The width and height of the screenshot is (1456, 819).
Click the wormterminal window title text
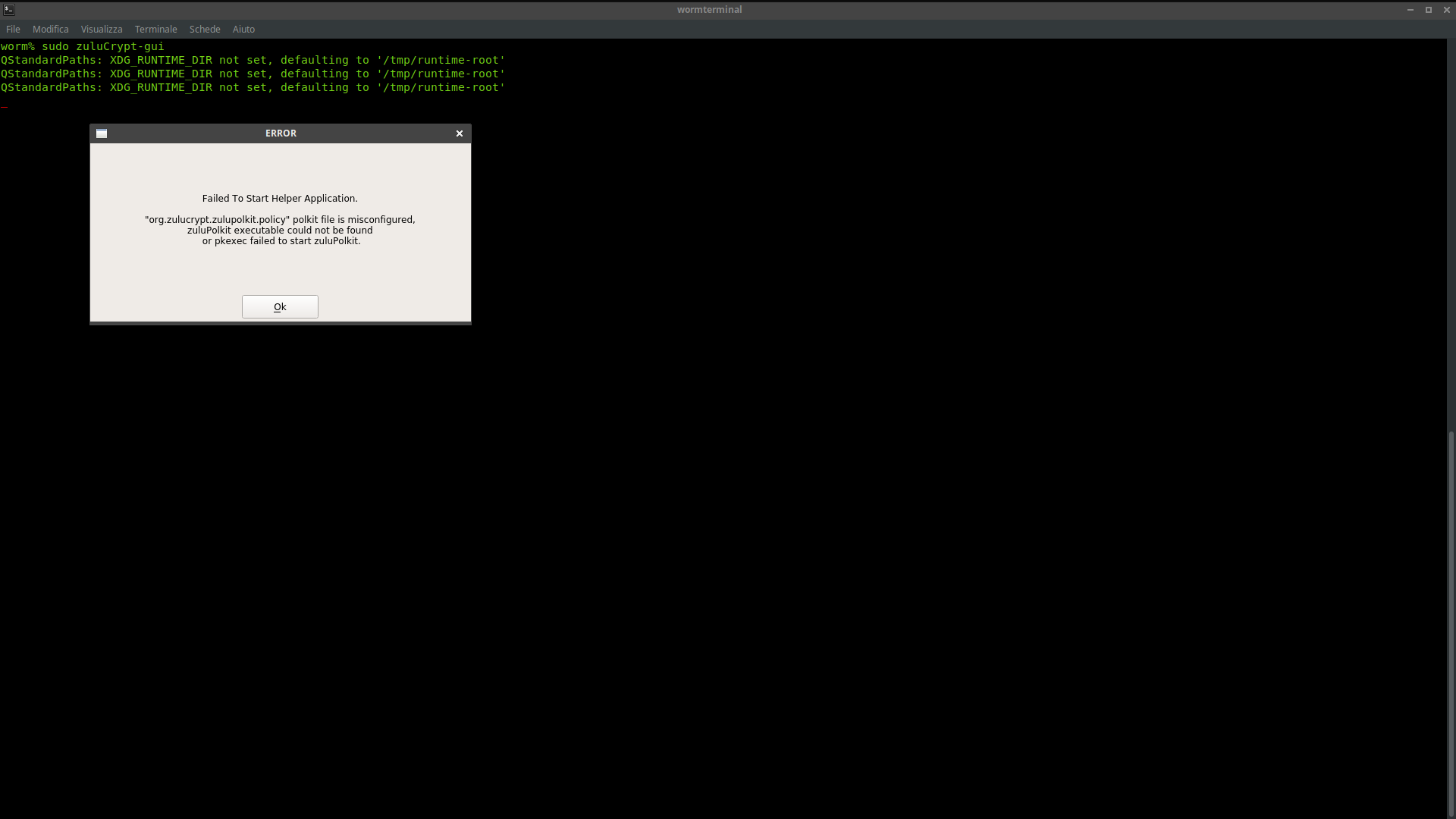tap(709, 10)
